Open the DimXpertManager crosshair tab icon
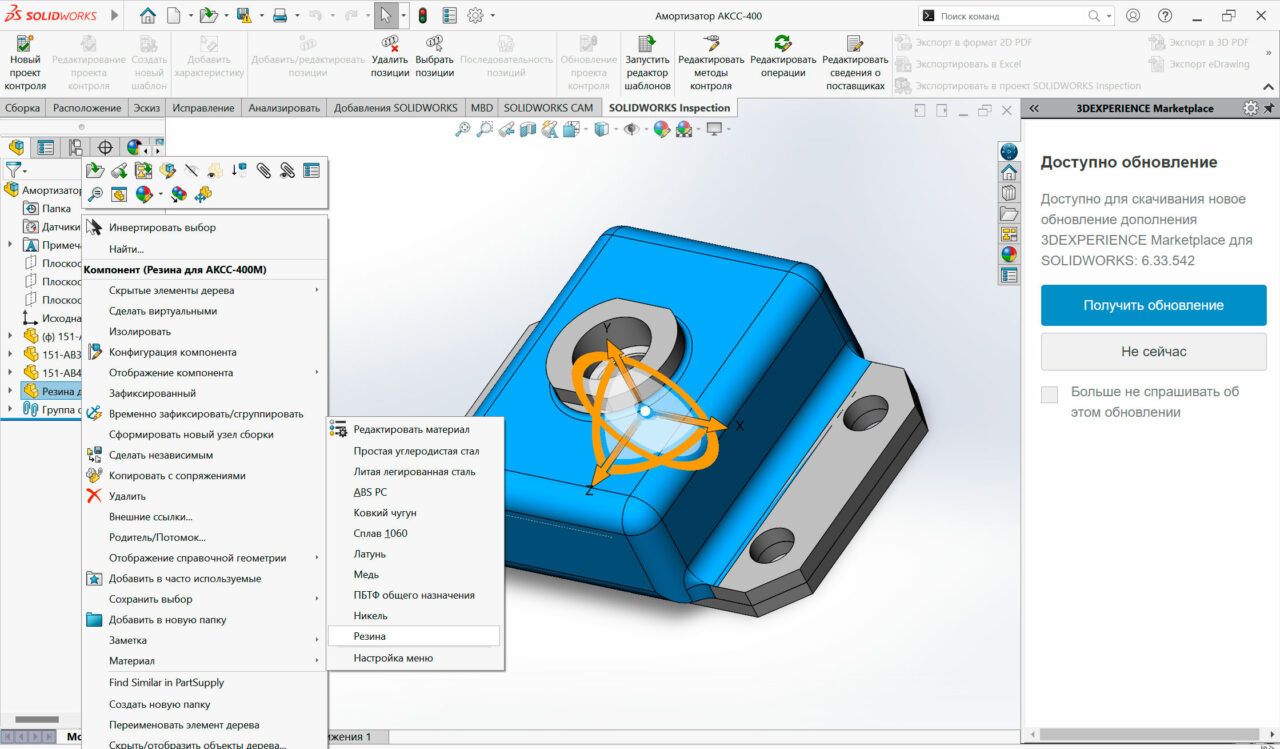 (x=105, y=147)
